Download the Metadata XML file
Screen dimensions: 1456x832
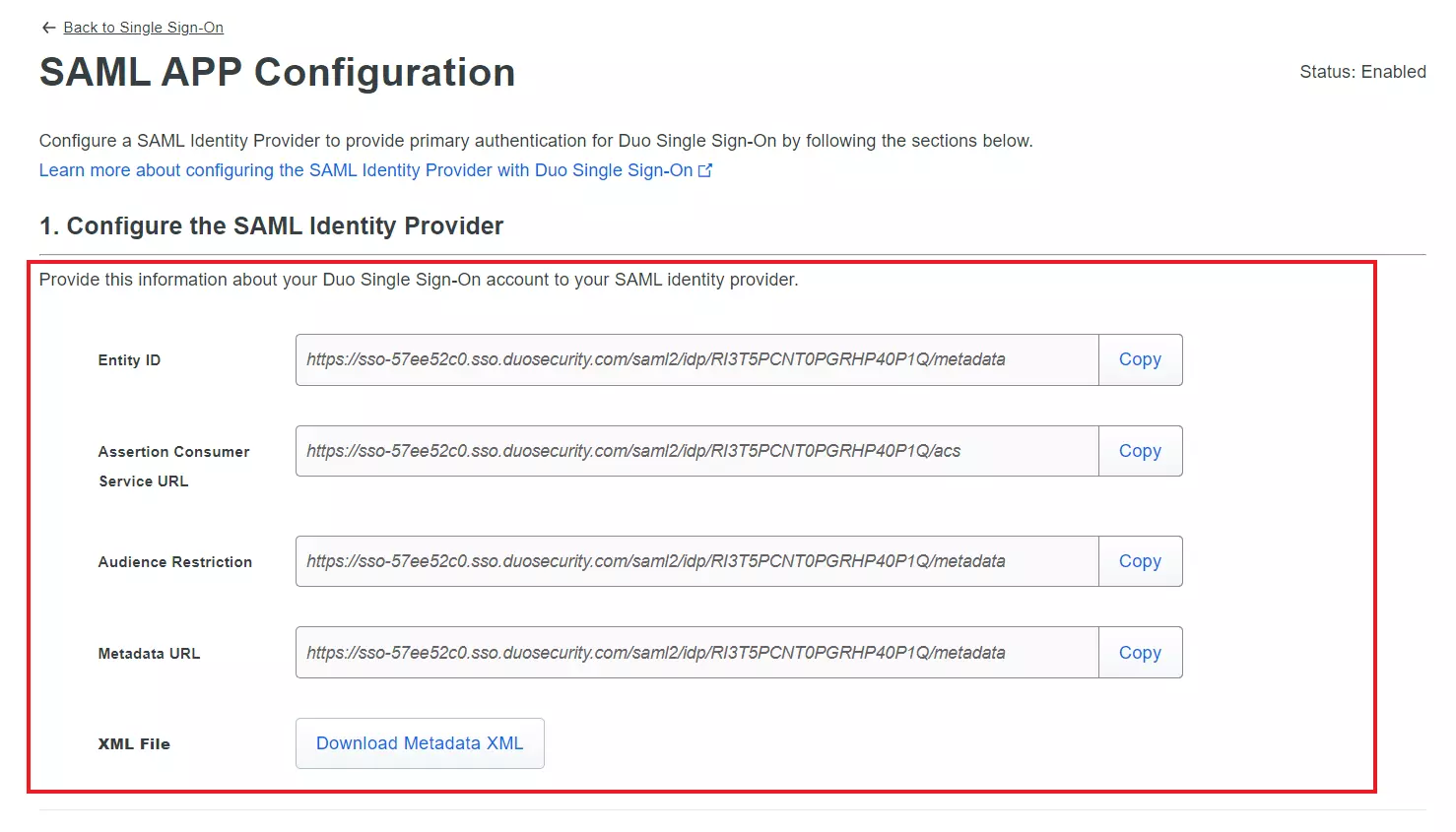tap(420, 743)
